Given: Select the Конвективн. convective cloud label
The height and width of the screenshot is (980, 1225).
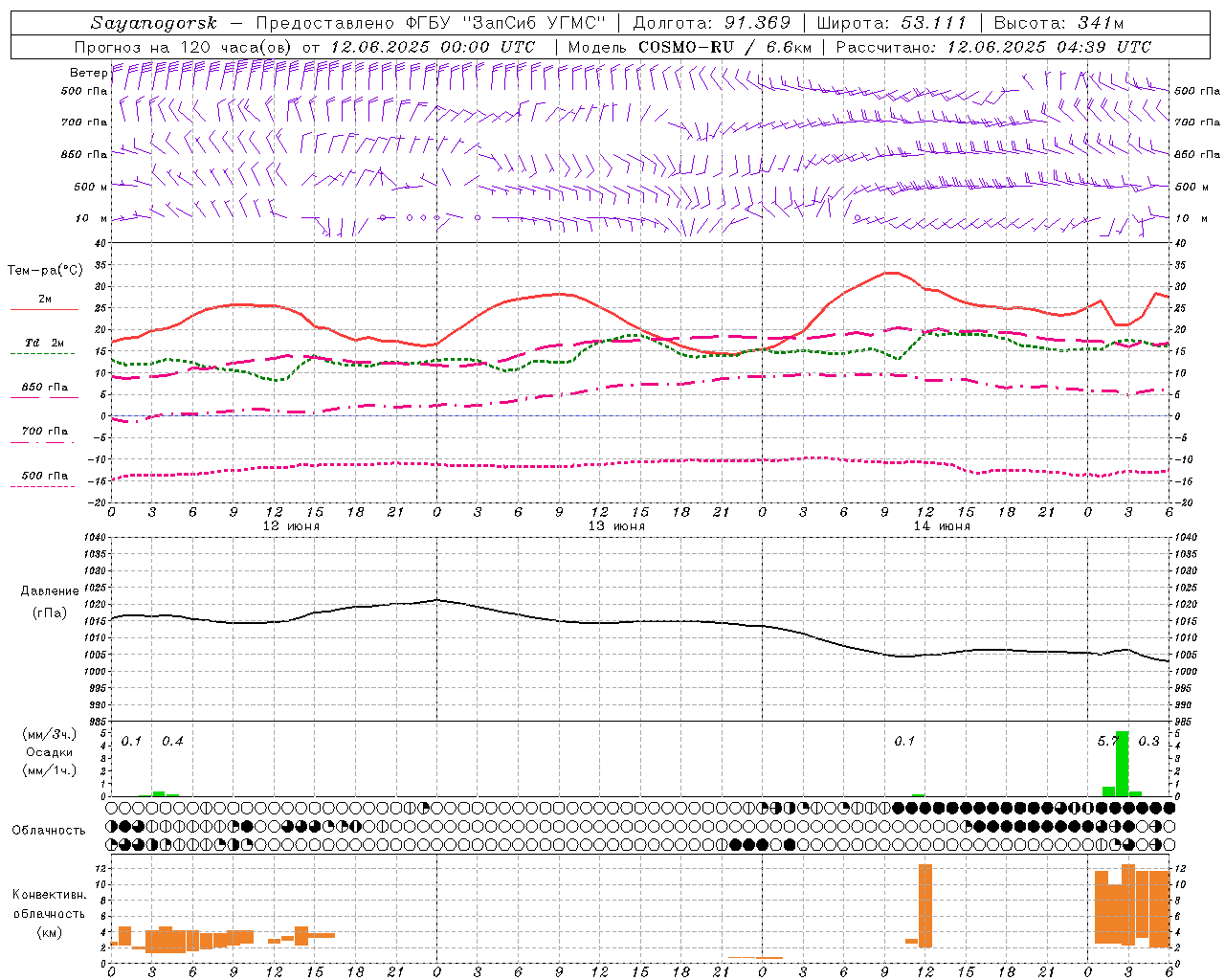Looking at the screenshot, I should click(49, 895).
